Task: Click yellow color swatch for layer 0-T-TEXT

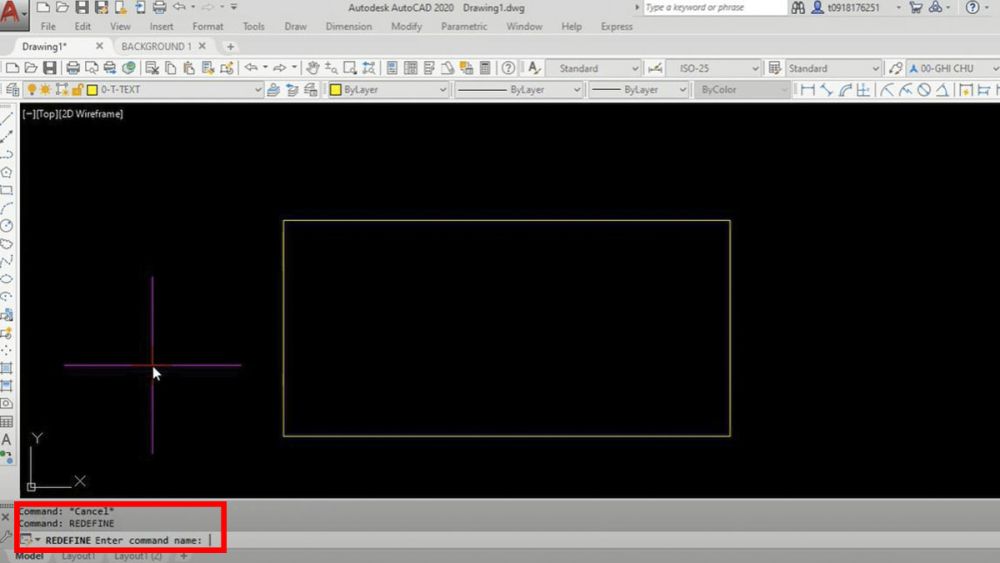Action: [x=92, y=90]
